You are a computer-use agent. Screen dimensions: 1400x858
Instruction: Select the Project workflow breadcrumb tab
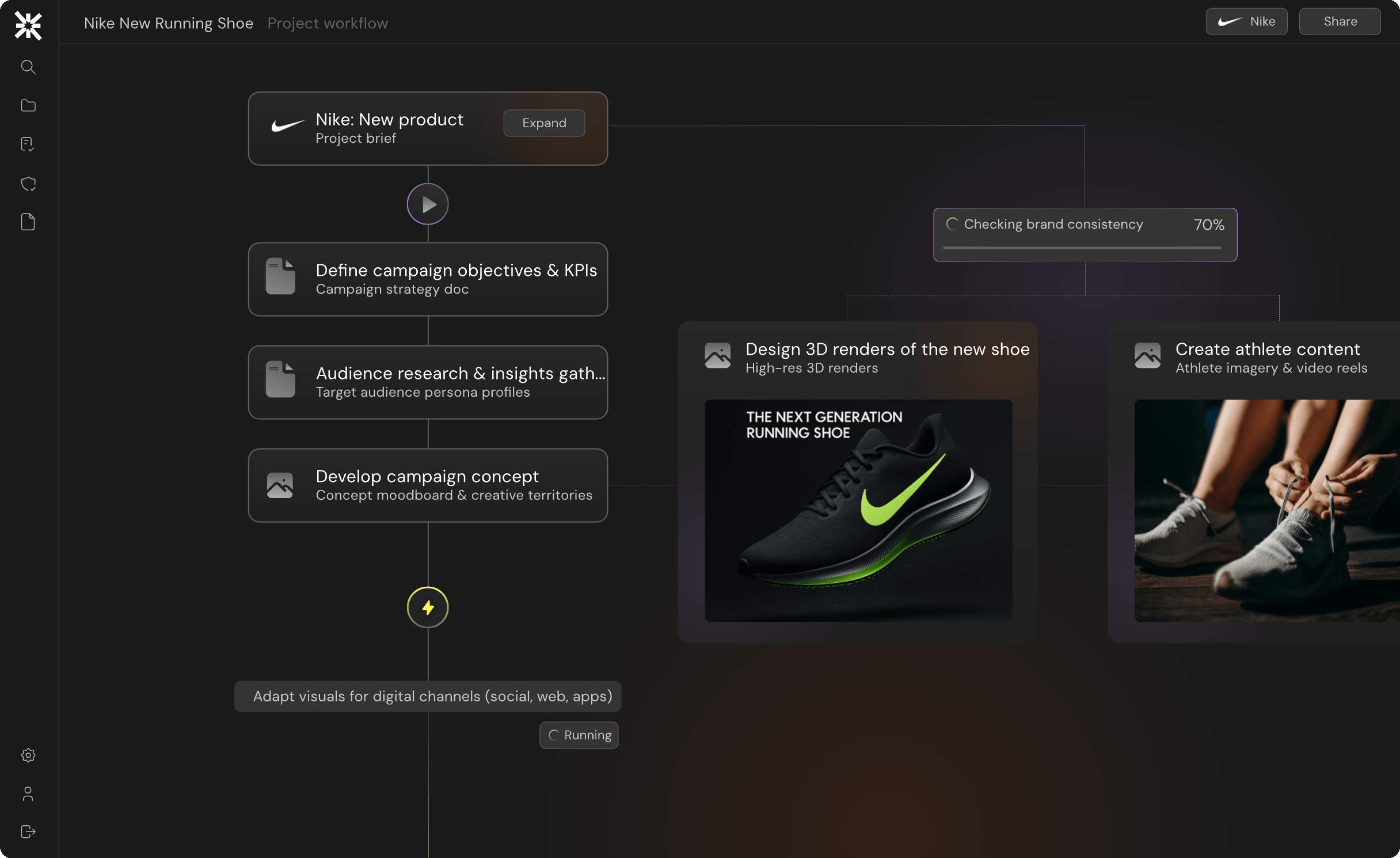tap(328, 23)
